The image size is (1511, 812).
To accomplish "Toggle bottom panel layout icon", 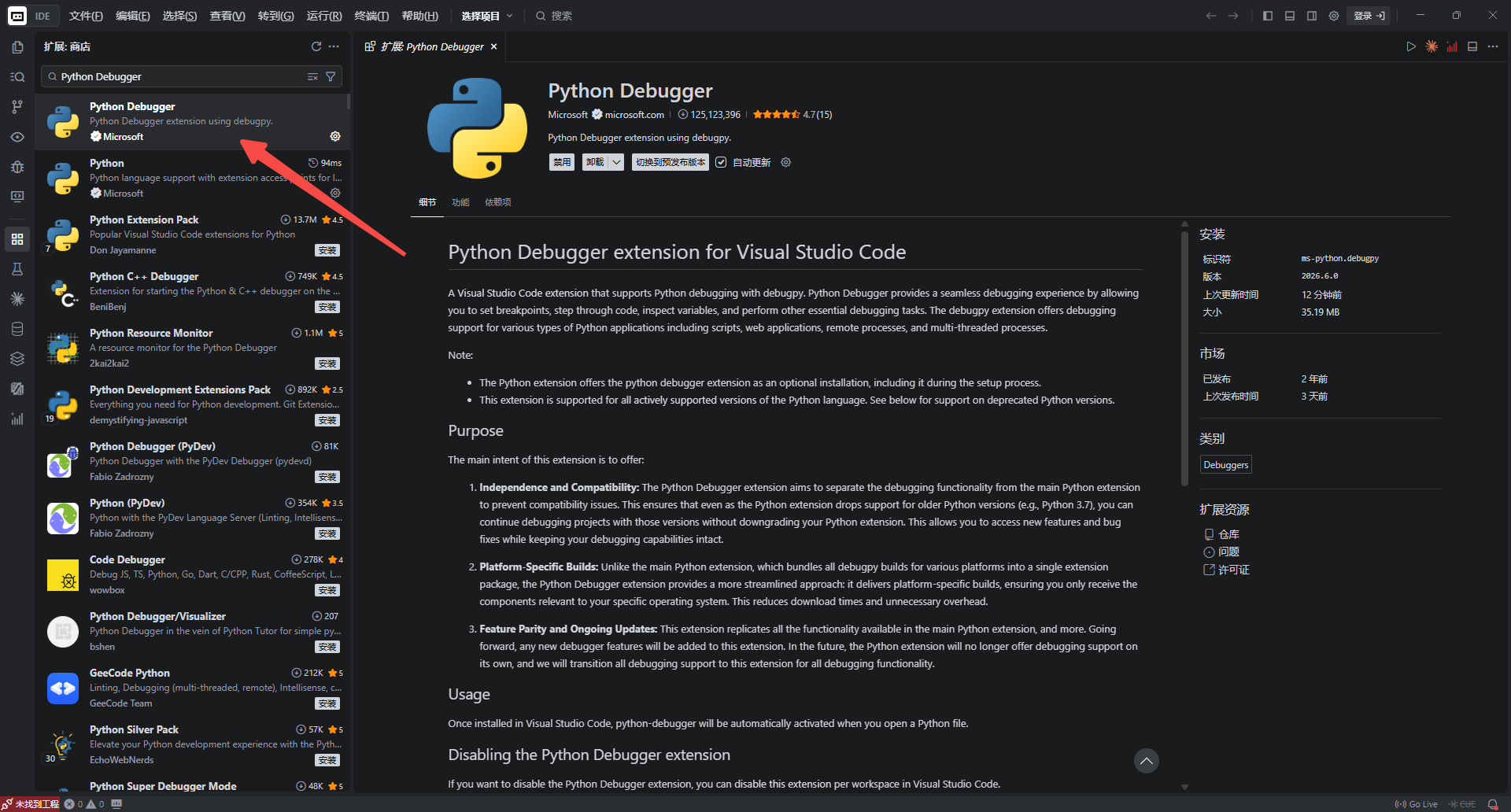I will 1290,16.
